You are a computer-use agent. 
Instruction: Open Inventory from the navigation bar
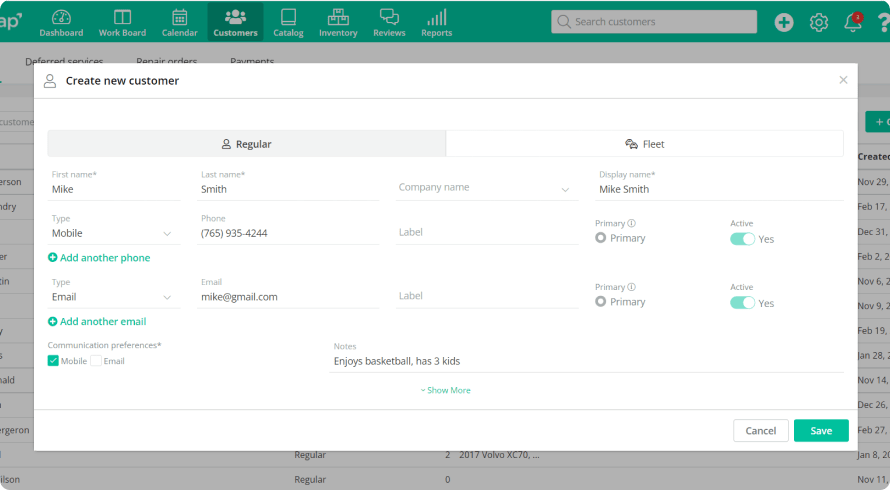(338, 22)
